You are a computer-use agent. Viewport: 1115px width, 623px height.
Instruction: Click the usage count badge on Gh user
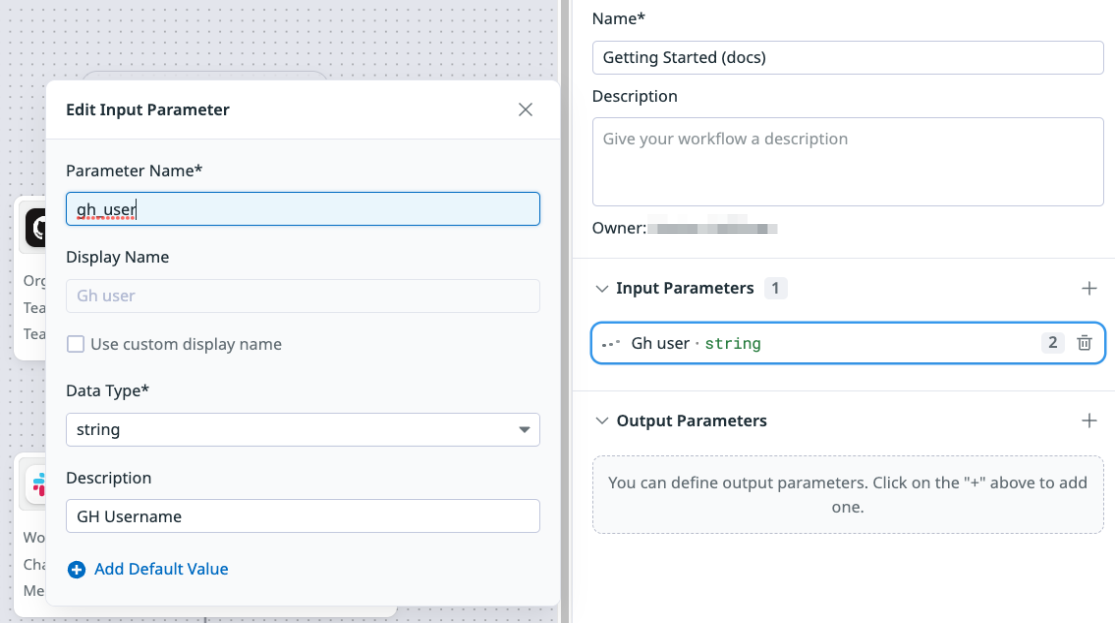(x=1052, y=343)
